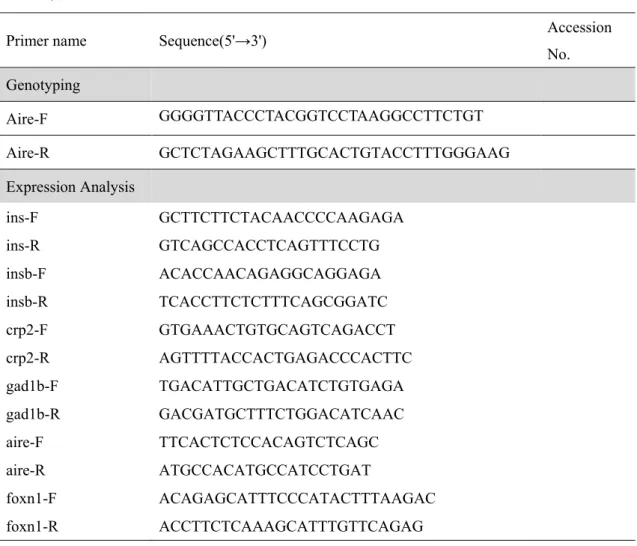The image size is (637, 546).
Task: Click the Accession No. column header
Action: 579,41
